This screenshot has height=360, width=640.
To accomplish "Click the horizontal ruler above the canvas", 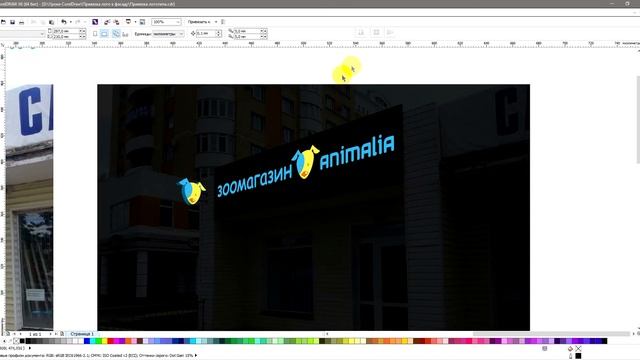I will pyautogui.click(x=320, y=43).
